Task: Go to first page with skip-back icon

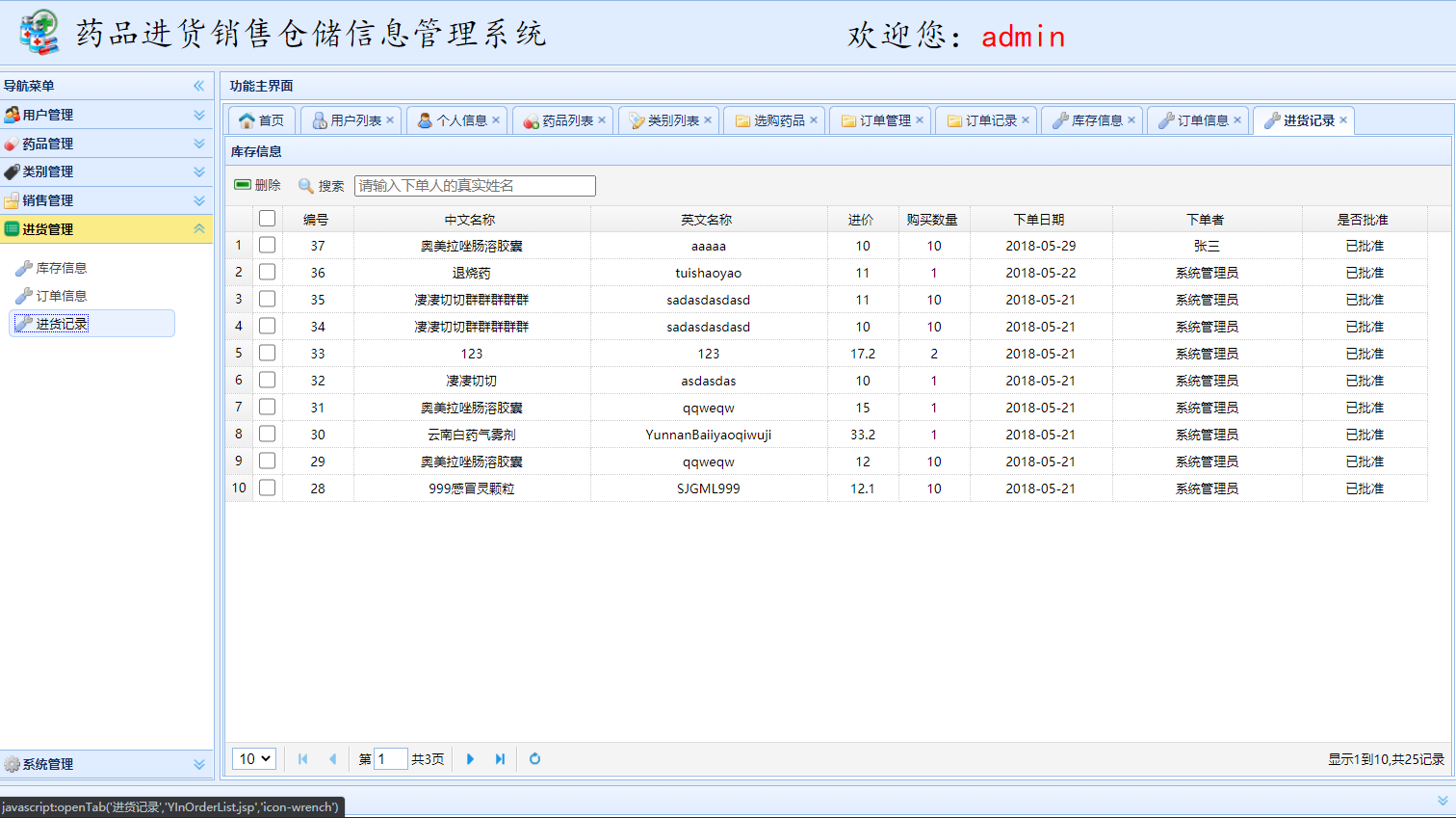Action: pos(303,759)
